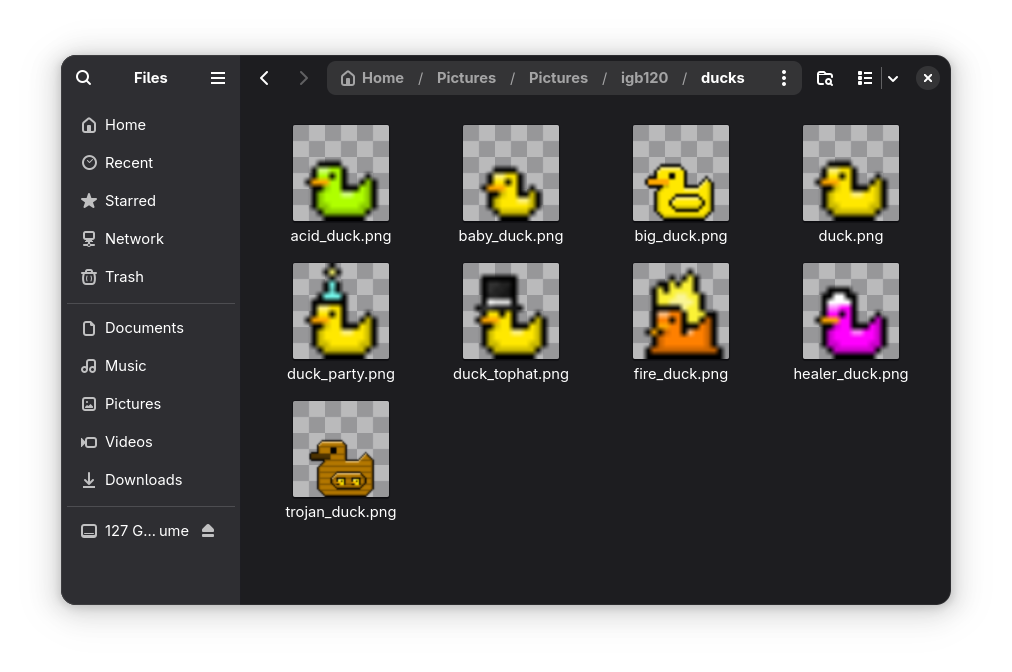Click the forward navigation arrow

pyautogui.click(x=303, y=77)
